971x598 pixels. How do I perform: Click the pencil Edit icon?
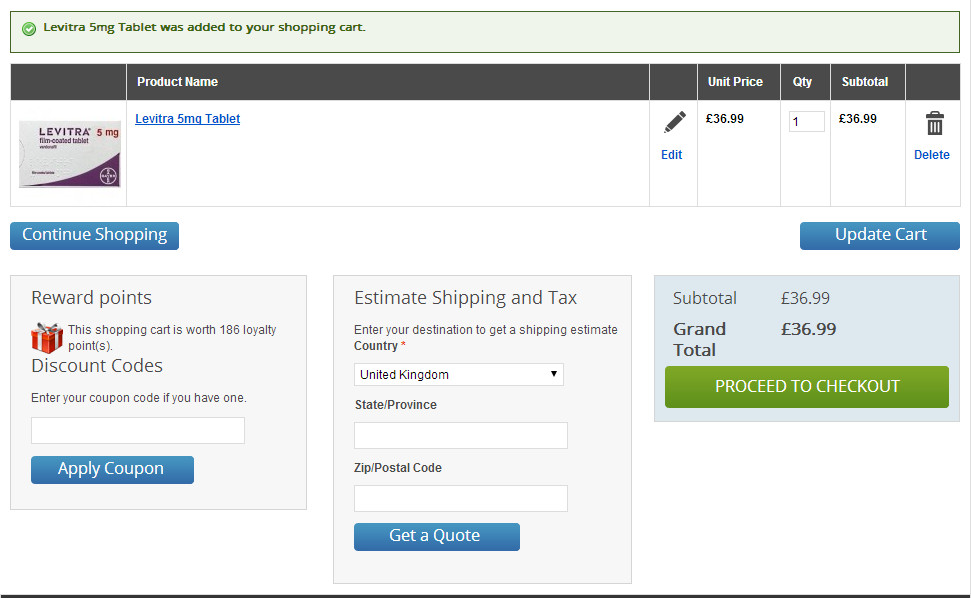click(675, 122)
